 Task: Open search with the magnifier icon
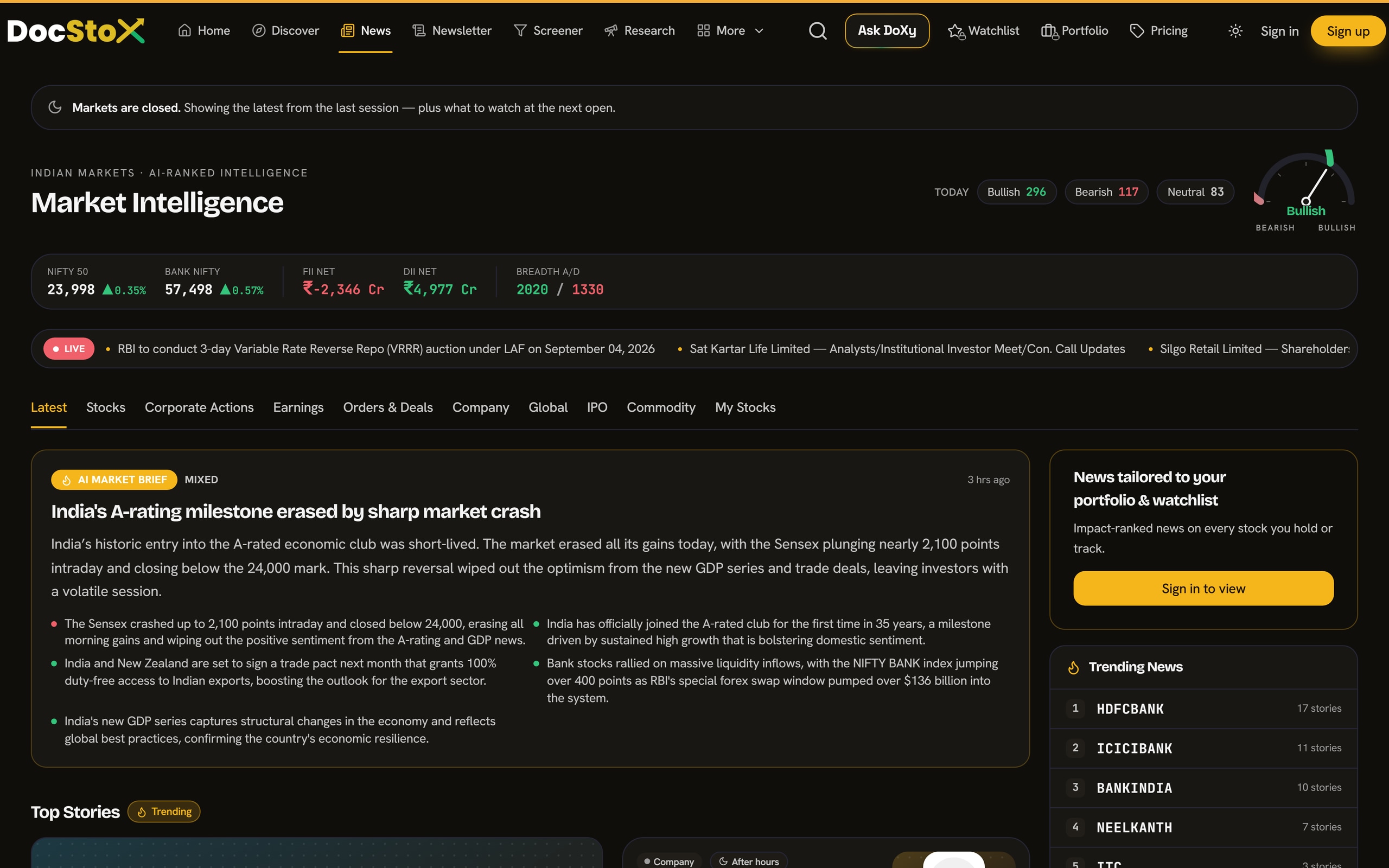pyautogui.click(x=817, y=31)
